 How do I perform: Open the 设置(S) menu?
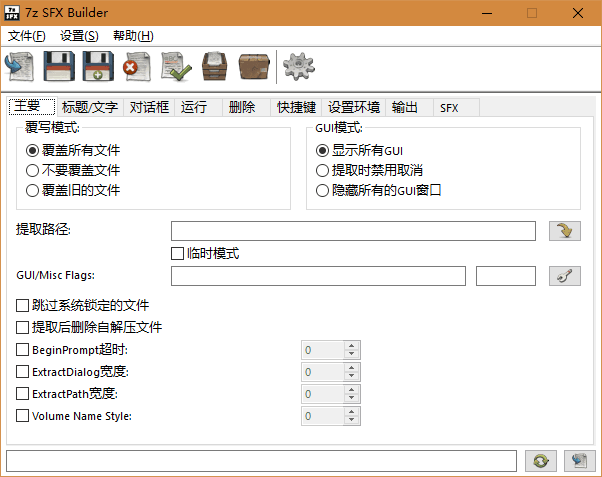click(79, 36)
